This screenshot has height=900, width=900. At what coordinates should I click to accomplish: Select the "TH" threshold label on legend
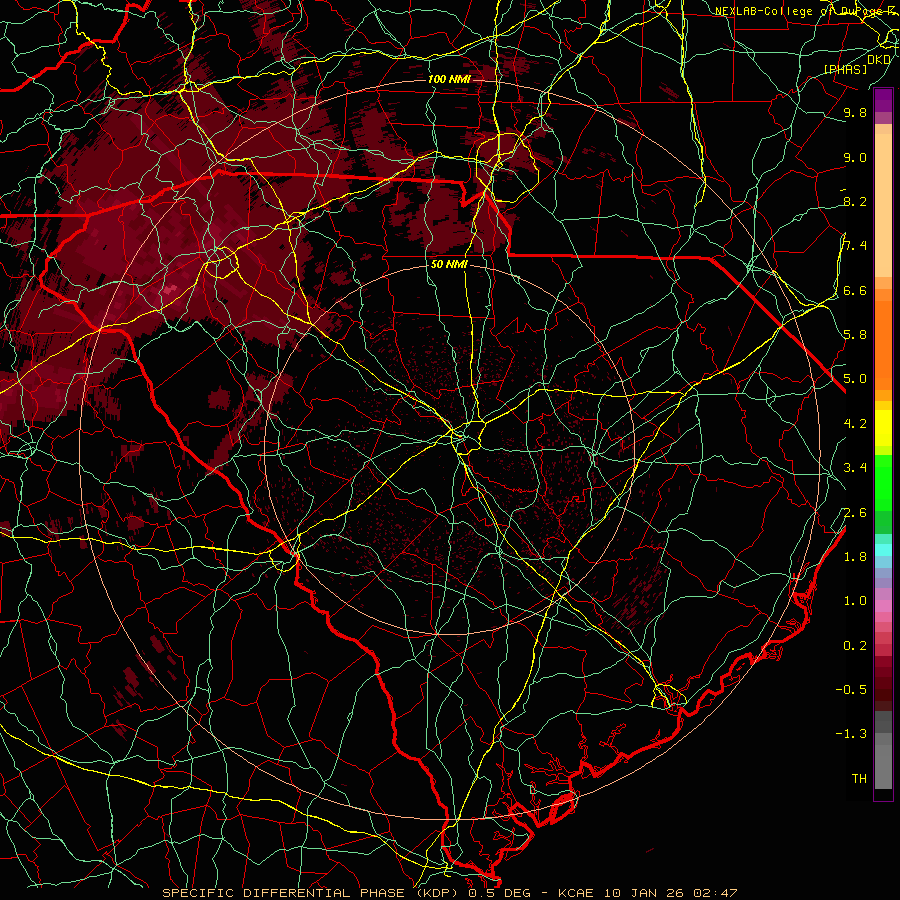pyautogui.click(x=859, y=779)
